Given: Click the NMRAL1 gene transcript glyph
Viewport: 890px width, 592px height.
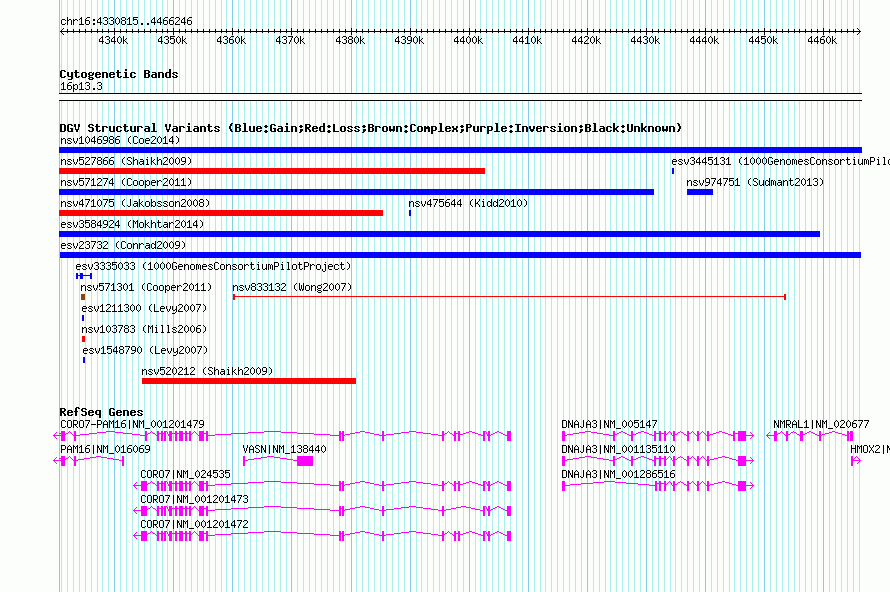Looking at the screenshot, I should (809, 436).
